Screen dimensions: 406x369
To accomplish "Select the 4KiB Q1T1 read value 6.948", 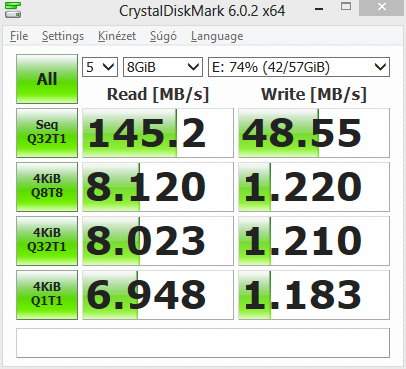I will 158,295.
